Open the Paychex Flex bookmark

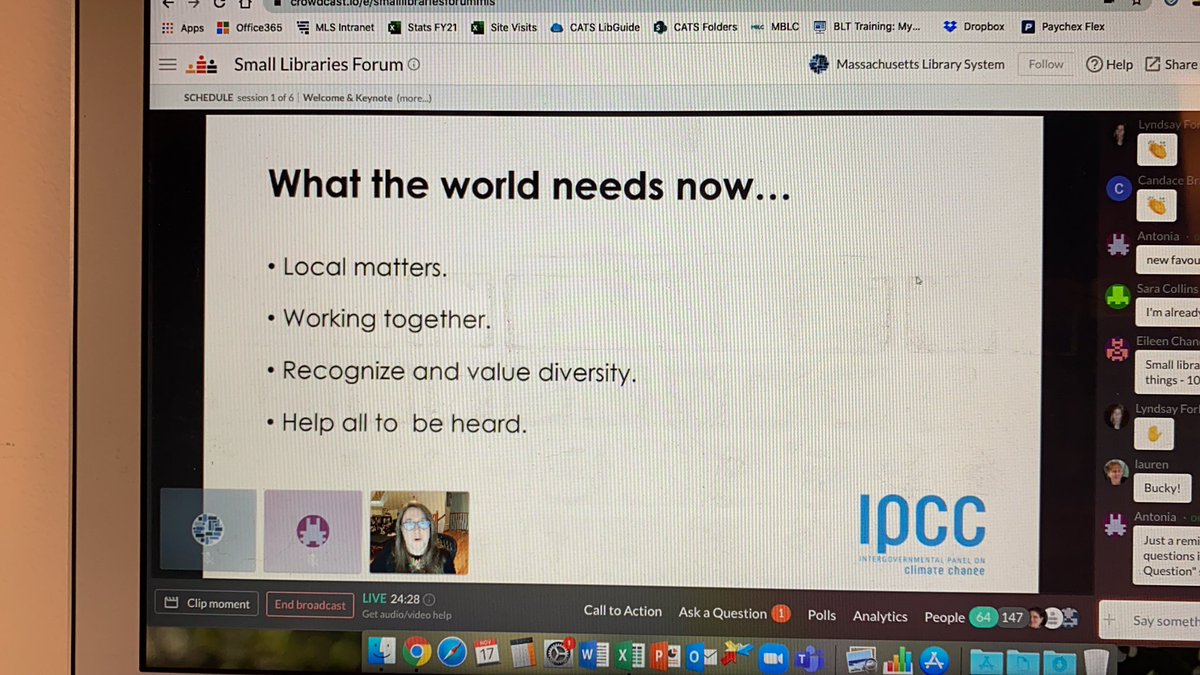pos(1063,27)
